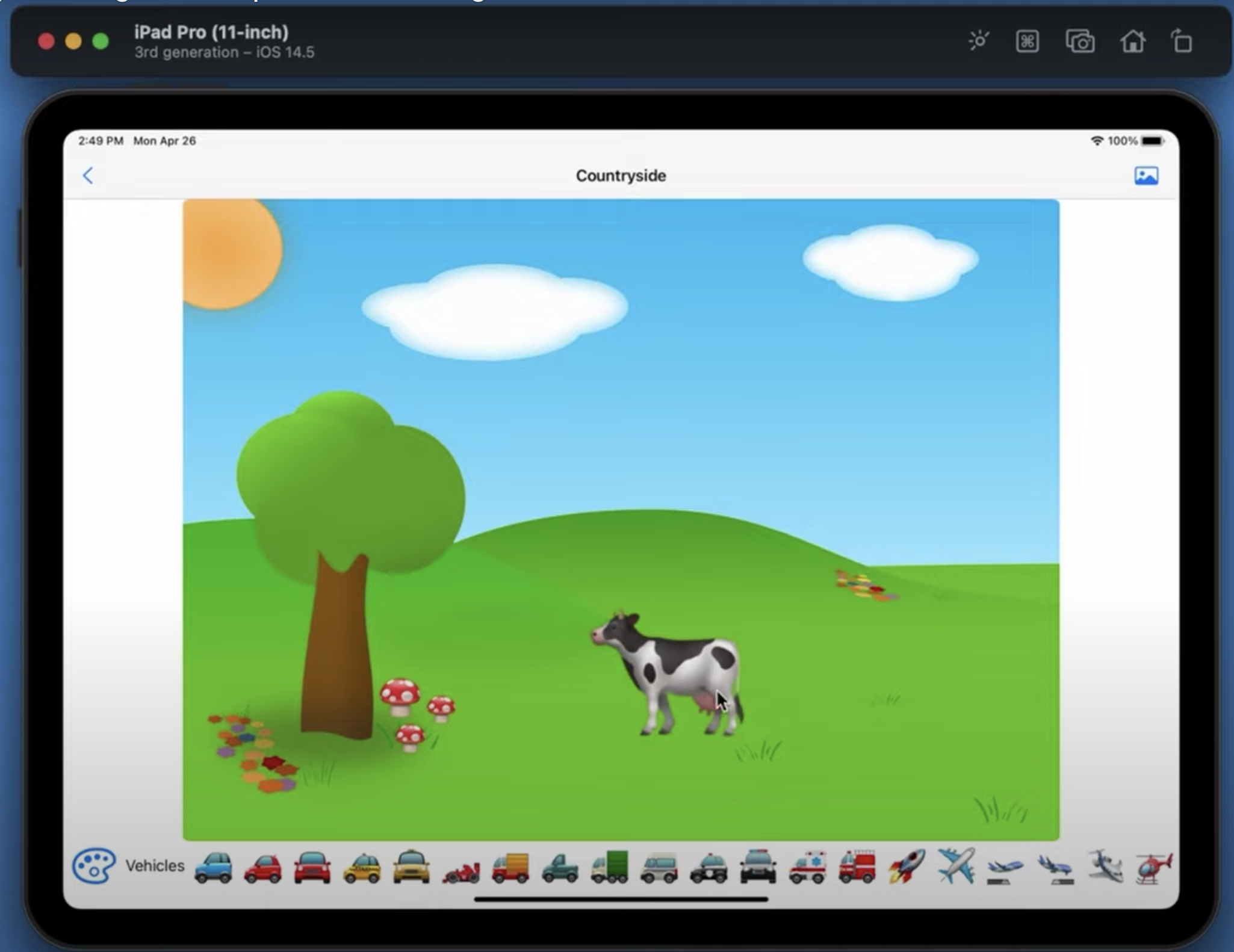This screenshot has height=952, width=1234.
Task: Tap the back chevron in navigation bar
Action: pos(88,176)
